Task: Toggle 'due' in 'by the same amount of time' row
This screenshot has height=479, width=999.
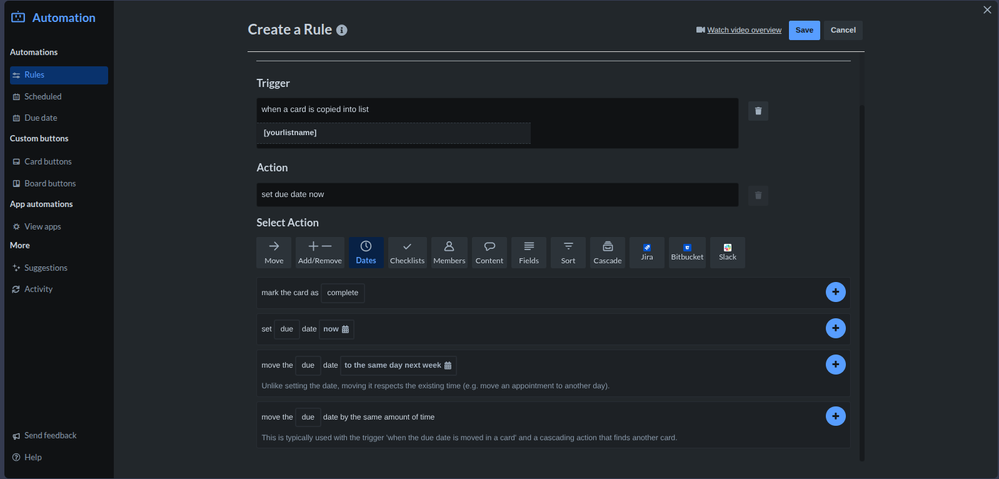Action: (308, 417)
